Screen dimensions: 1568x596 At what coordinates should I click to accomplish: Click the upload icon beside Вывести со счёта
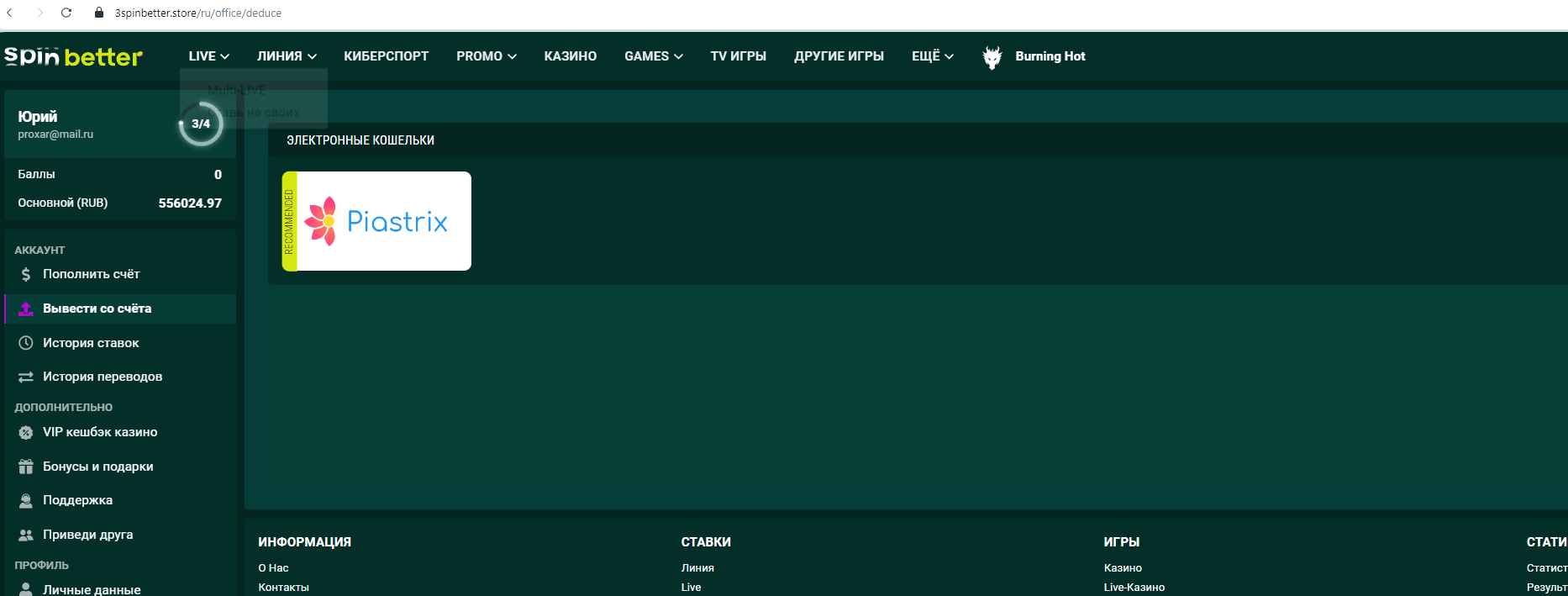tap(26, 309)
